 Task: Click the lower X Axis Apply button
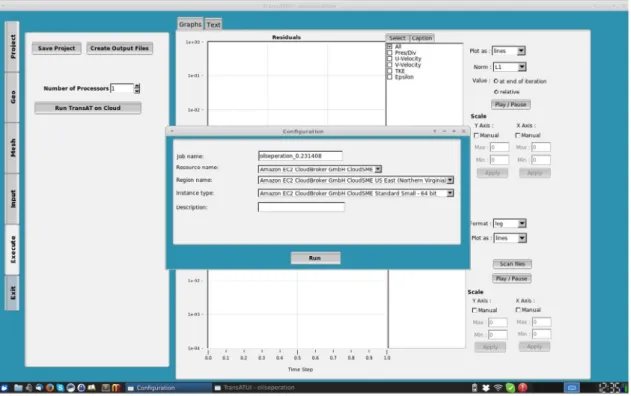click(534, 346)
